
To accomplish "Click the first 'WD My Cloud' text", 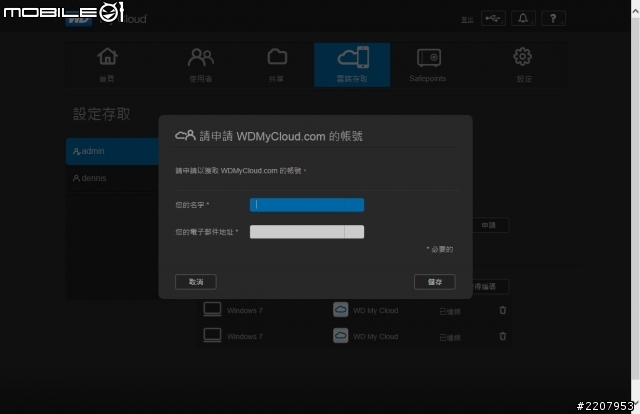I will coord(376,311).
